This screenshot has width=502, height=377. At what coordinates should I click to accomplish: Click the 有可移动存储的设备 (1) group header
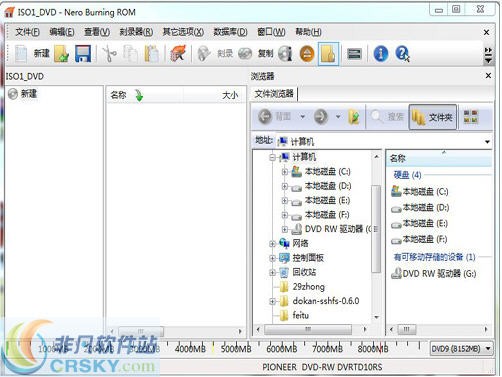tap(434, 257)
